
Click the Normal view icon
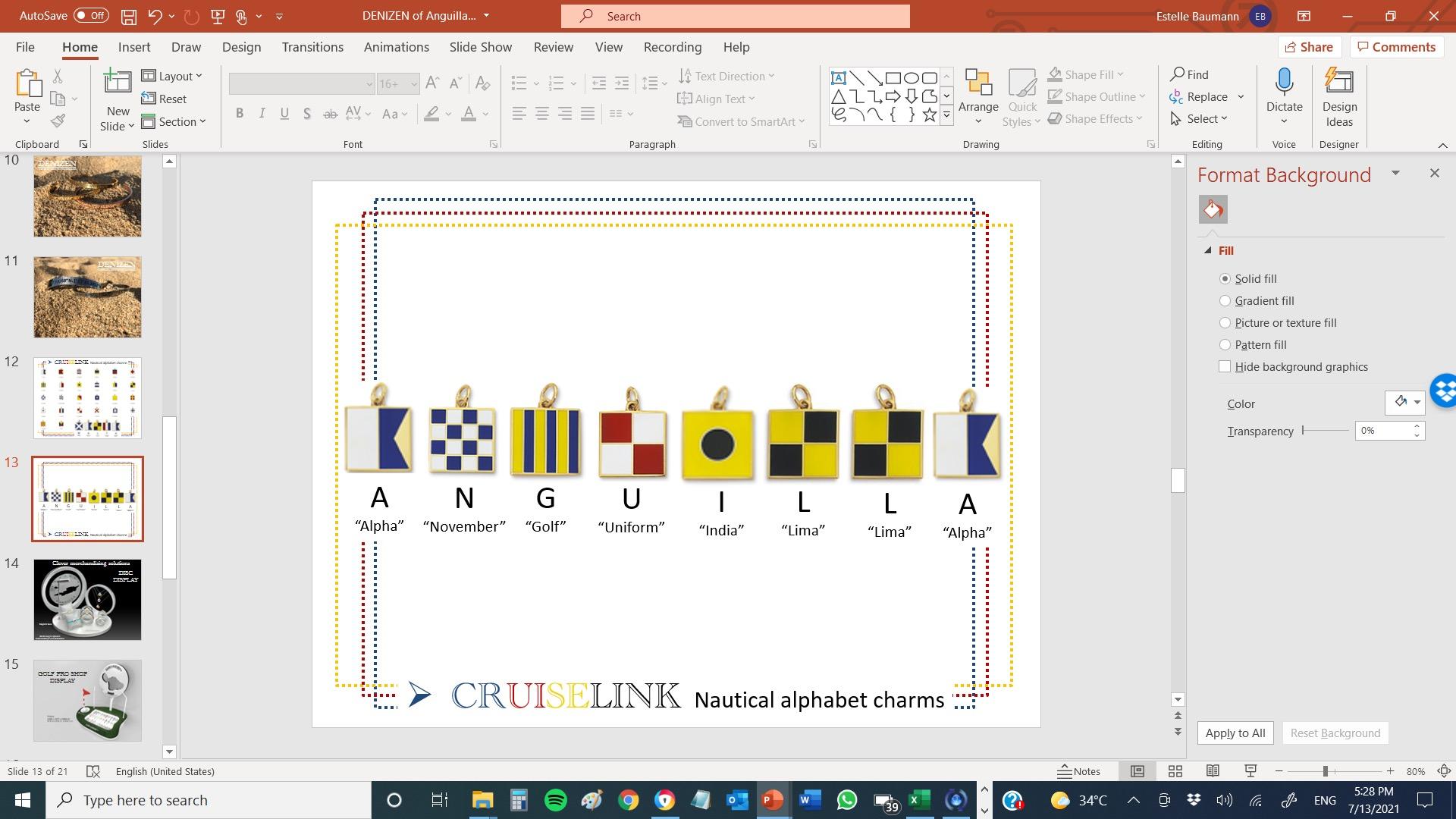click(1137, 771)
